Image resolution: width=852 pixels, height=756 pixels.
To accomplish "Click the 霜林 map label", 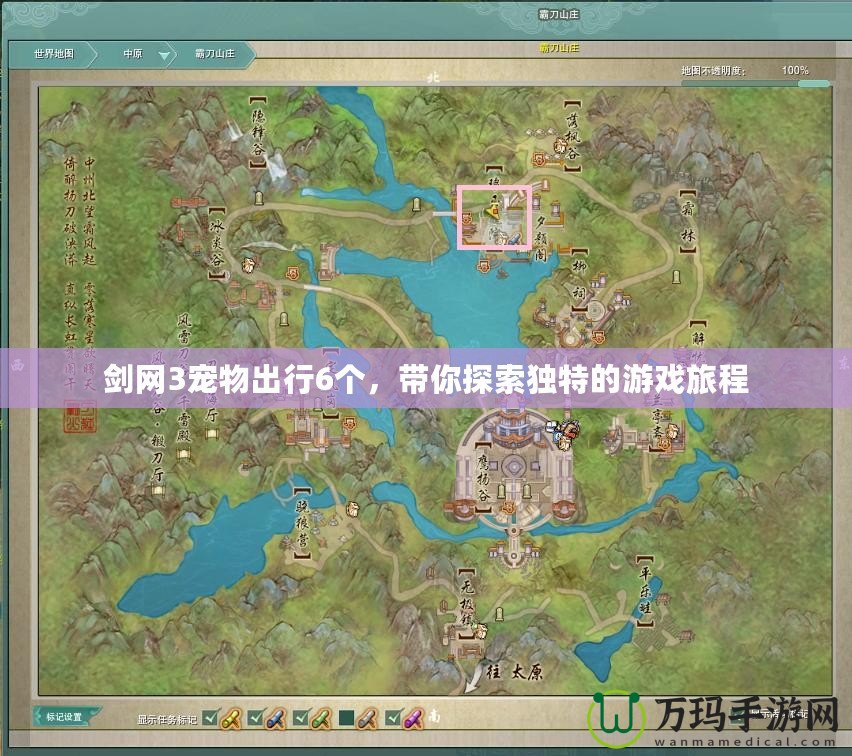I will tap(687, 222).
